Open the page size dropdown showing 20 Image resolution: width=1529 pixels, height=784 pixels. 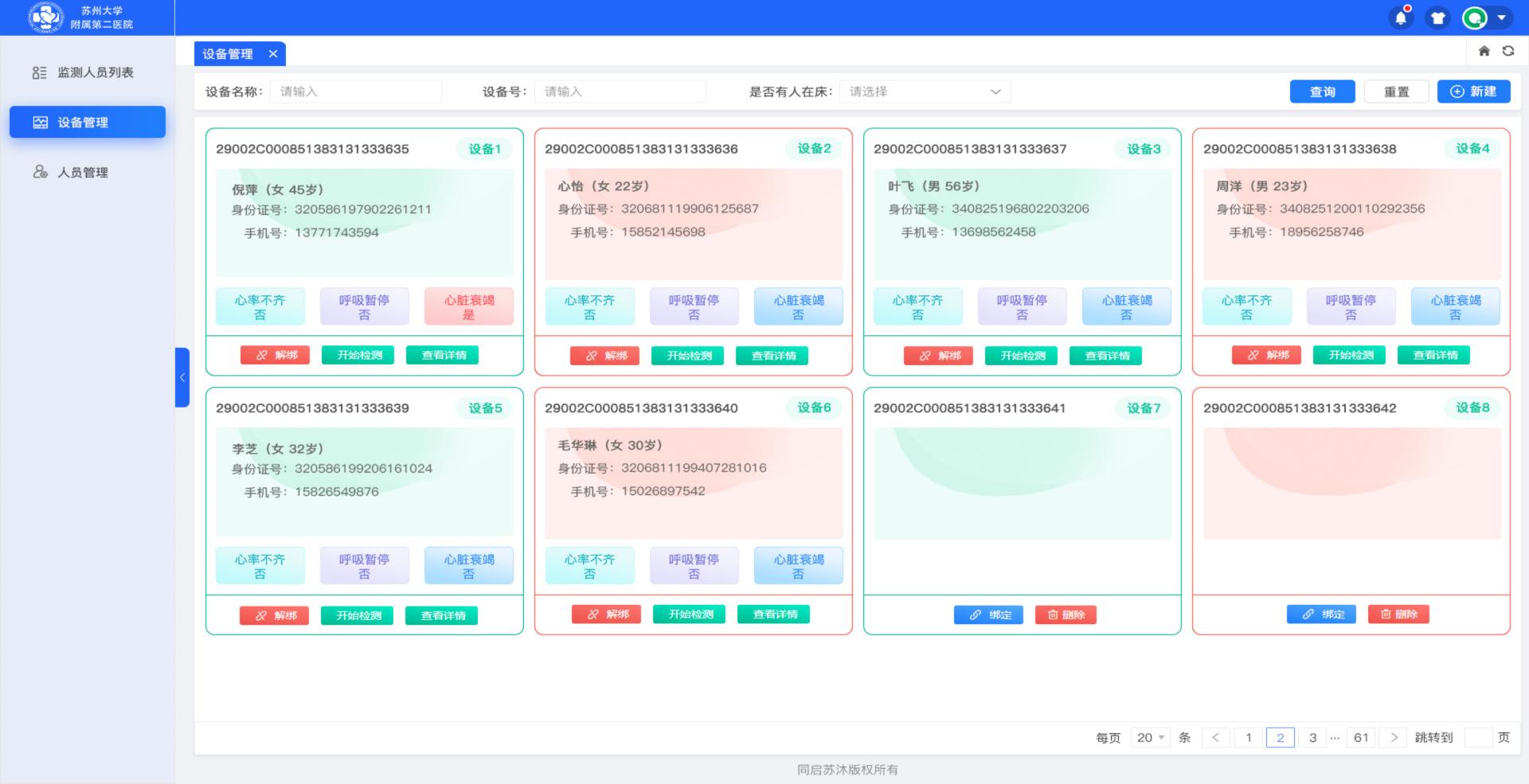(x=1150, y=738)
